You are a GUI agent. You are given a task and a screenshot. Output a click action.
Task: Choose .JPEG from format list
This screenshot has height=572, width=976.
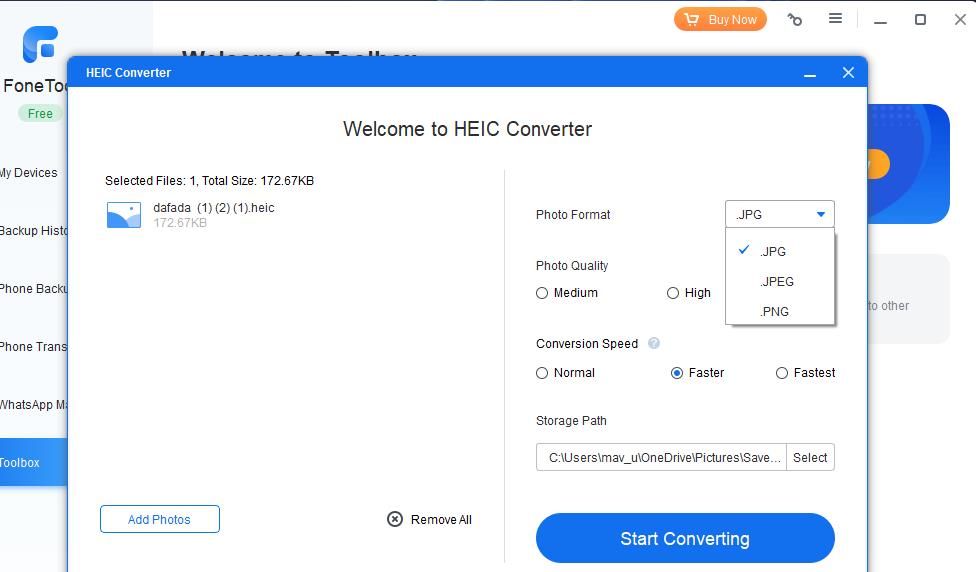(x=780, y=281)
